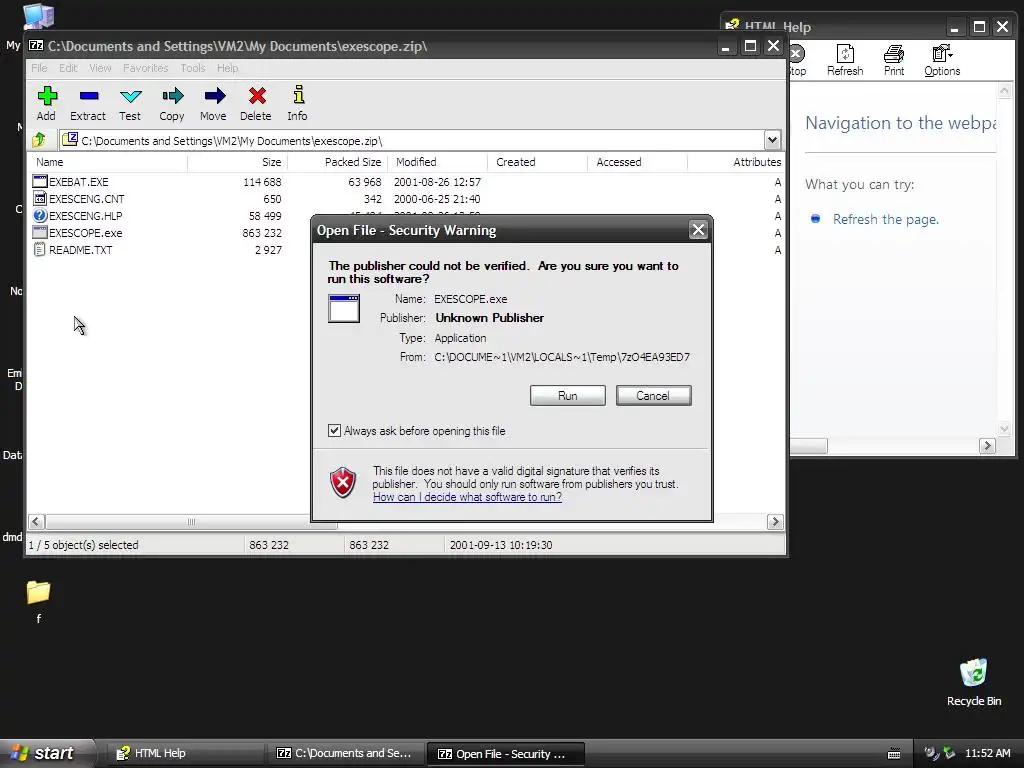Image resolution: width=1024 pixels, height=768 pixels.
Task: Click the red shield warning icon
Action: click(344, 483)
